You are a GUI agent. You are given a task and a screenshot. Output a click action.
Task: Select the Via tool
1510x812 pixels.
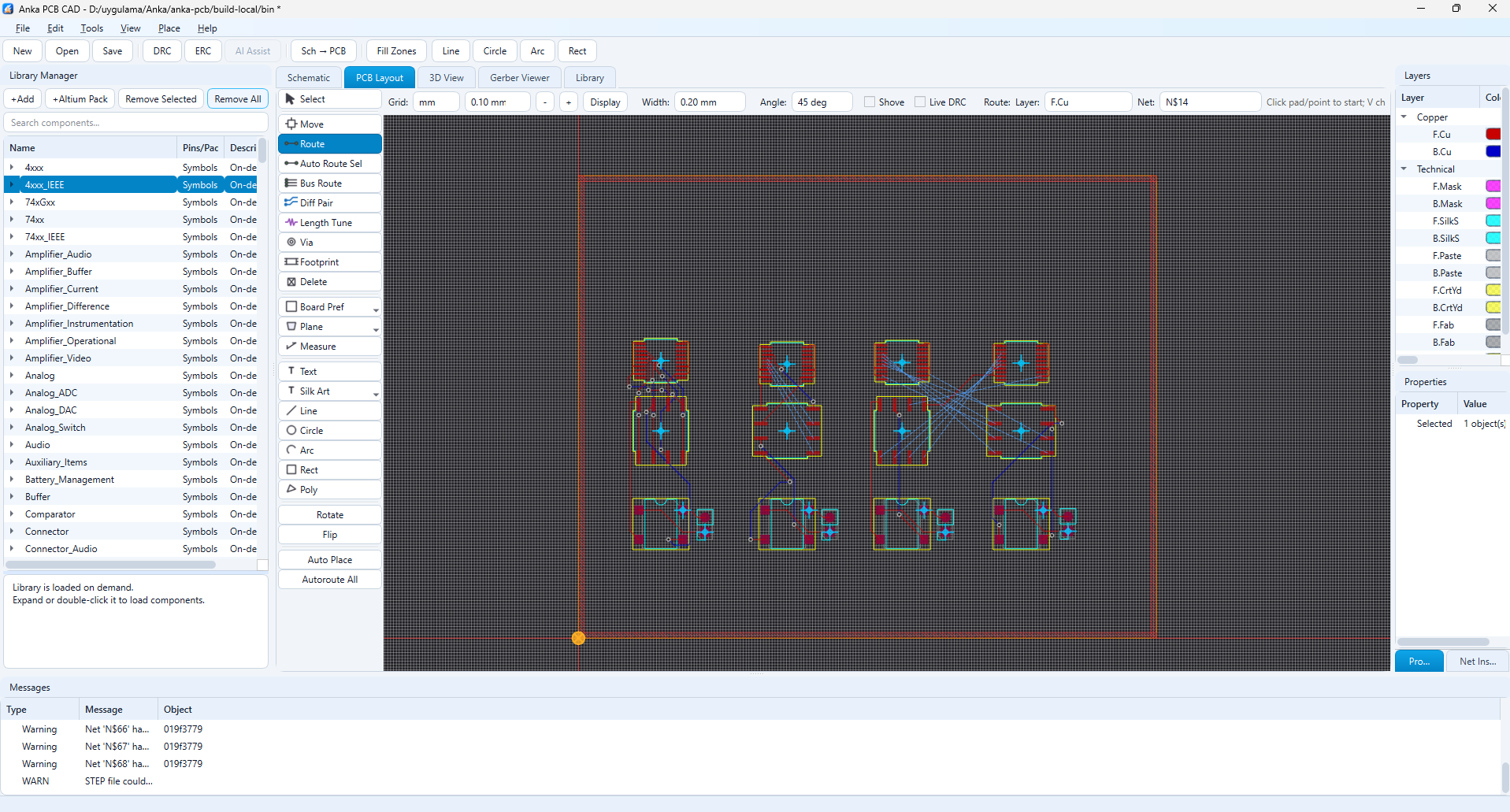[329, 243]
